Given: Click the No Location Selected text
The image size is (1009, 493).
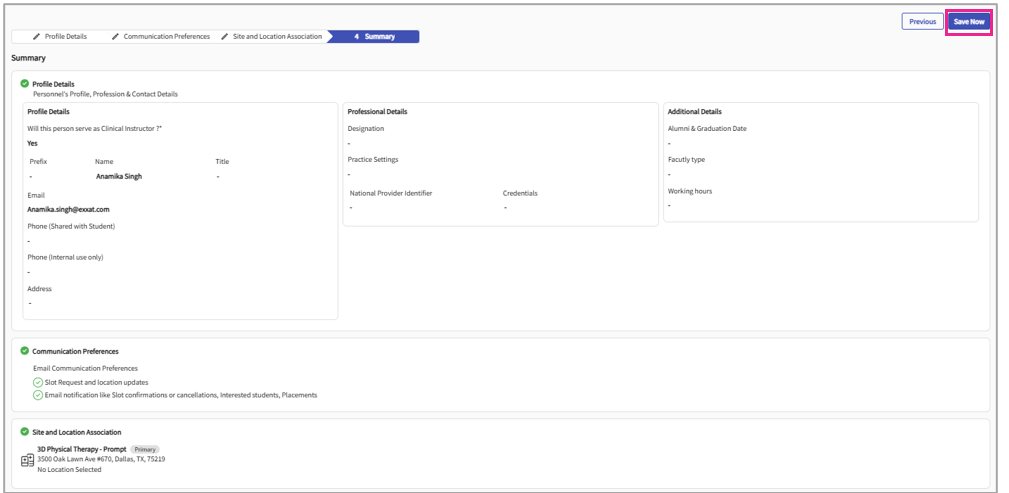Looking at the screenshot, I should pos(69,469).
